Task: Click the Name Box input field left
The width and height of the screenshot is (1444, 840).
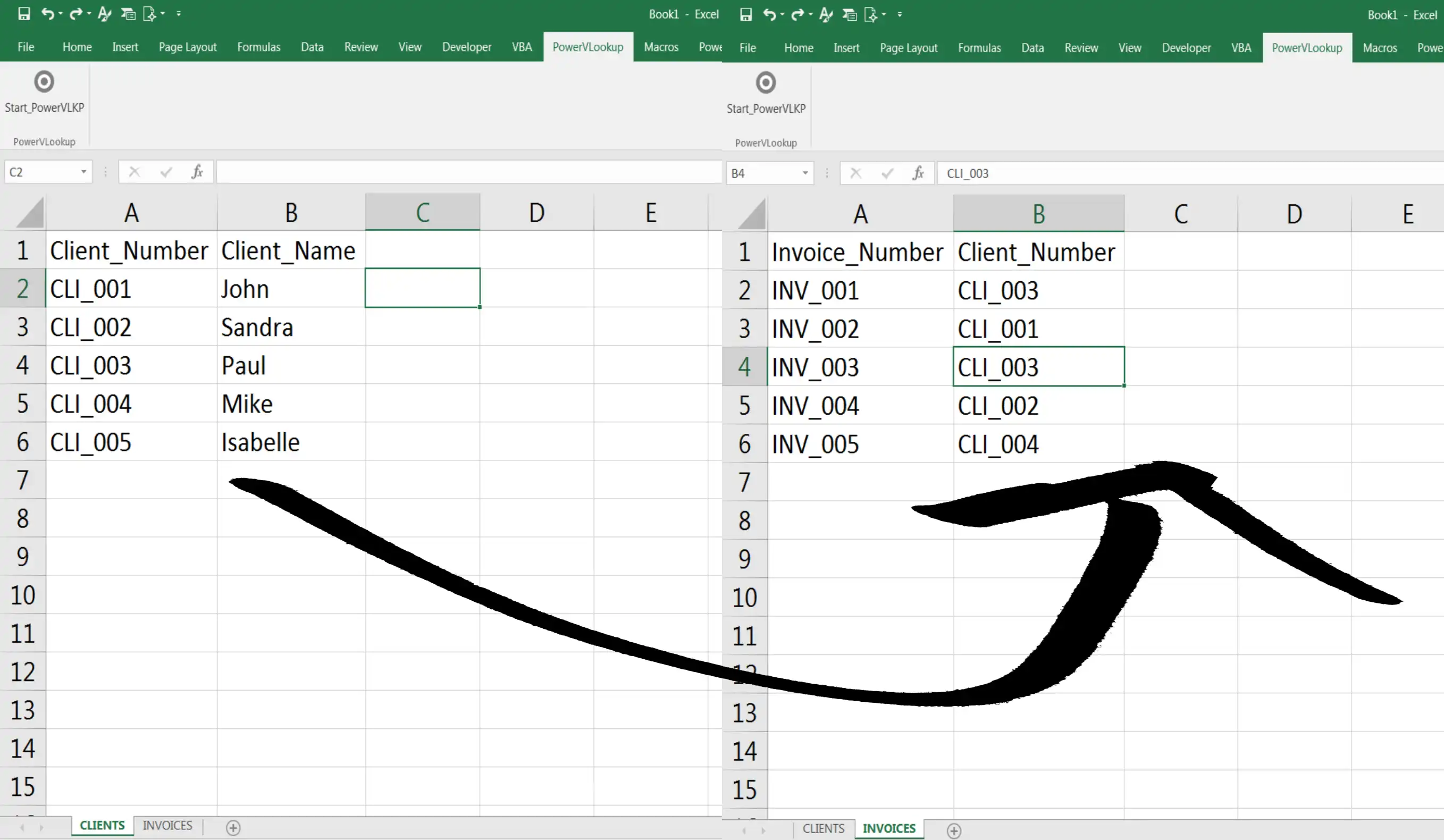Action: point(46,172)
